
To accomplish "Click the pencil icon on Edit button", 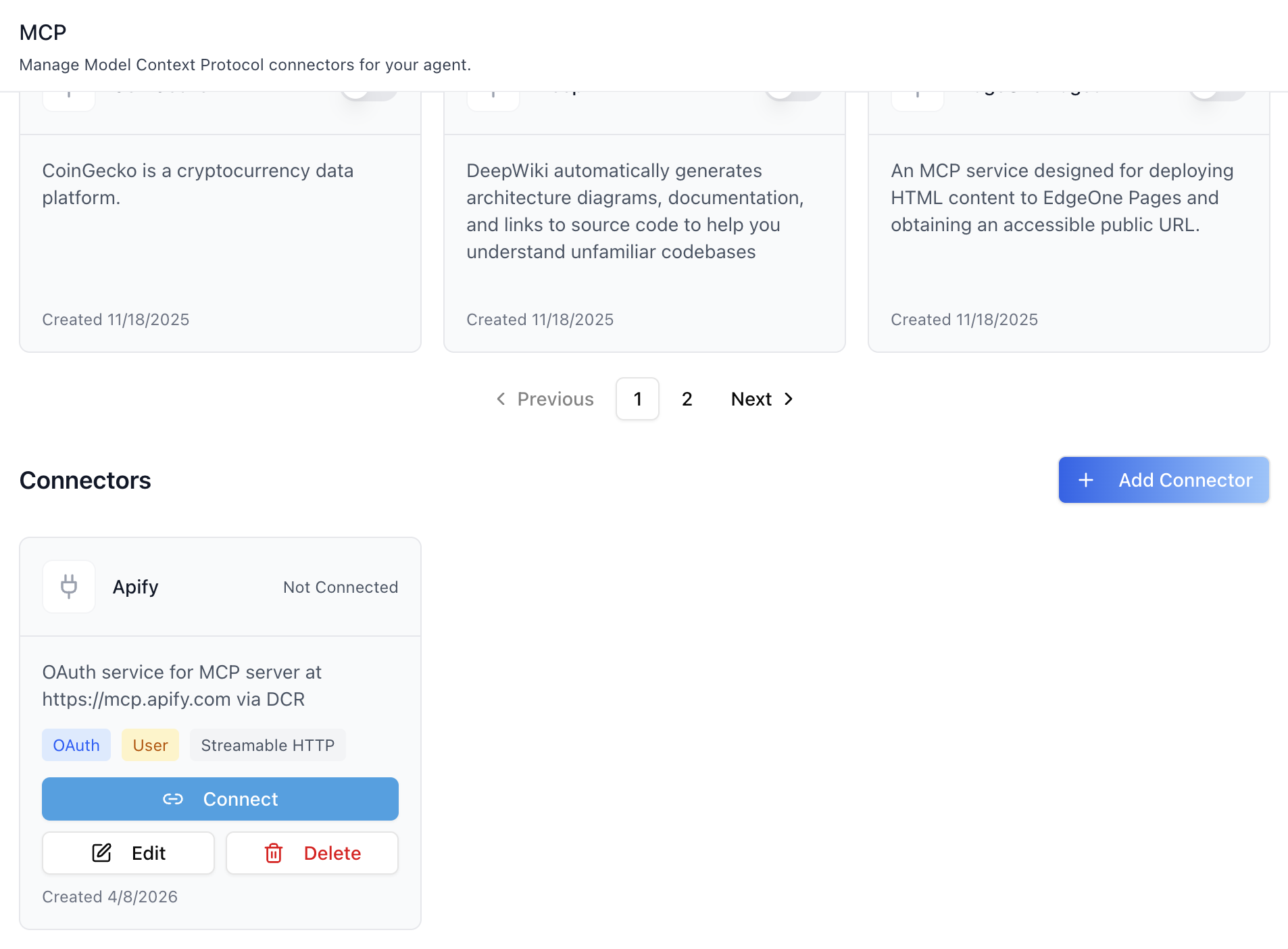I will click(101, 853).
